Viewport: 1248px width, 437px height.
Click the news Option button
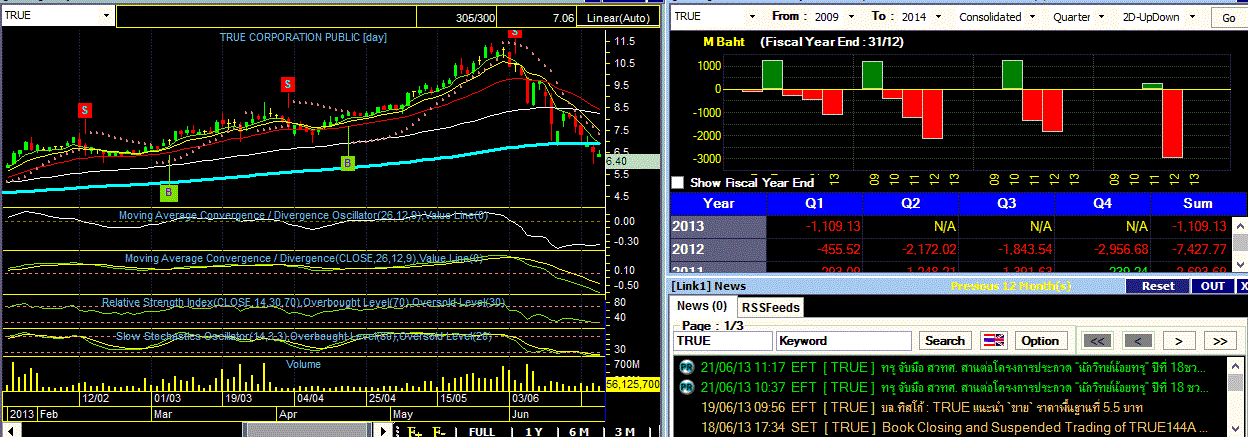pyautogui.click(x=1040, y=341)
